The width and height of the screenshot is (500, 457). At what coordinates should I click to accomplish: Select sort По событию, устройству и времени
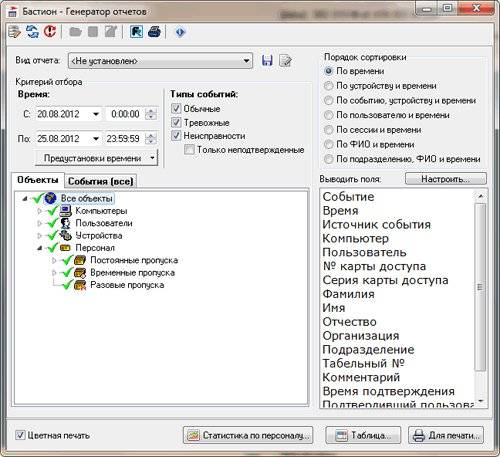click(329, 100)
